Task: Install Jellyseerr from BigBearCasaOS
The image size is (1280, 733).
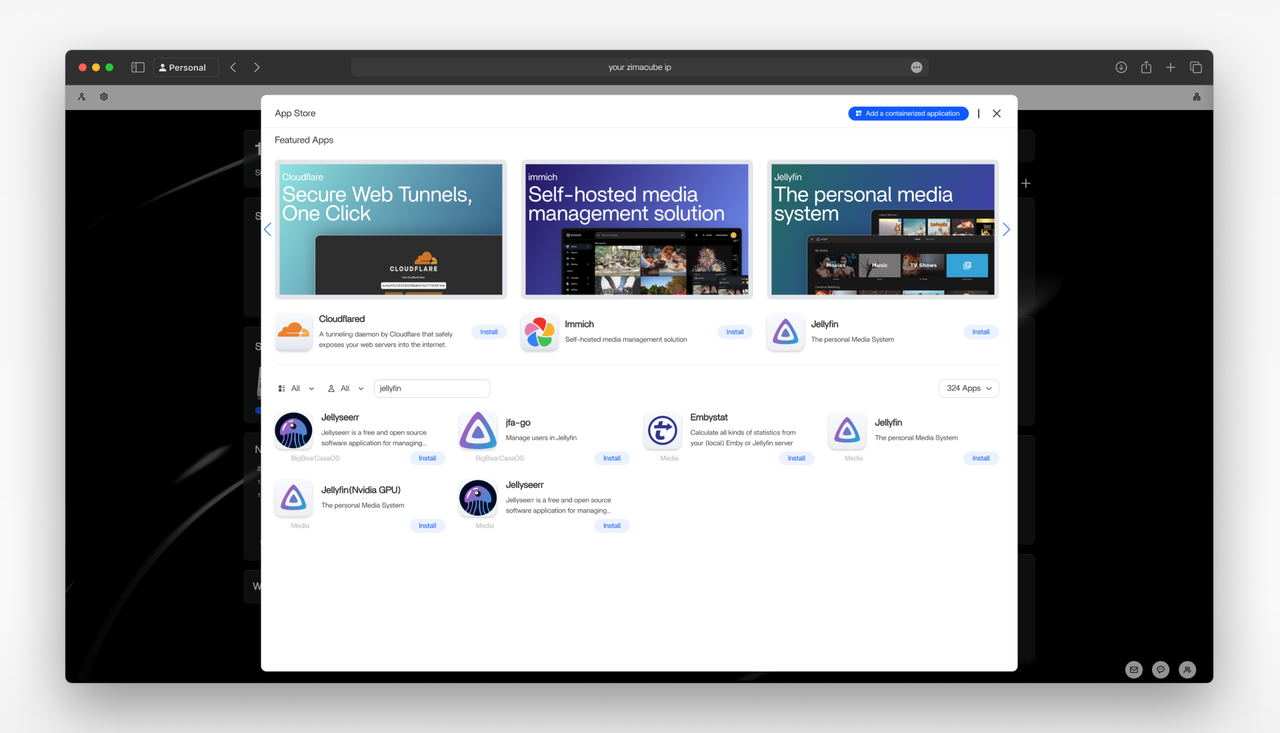Action: tap(427, 458)
